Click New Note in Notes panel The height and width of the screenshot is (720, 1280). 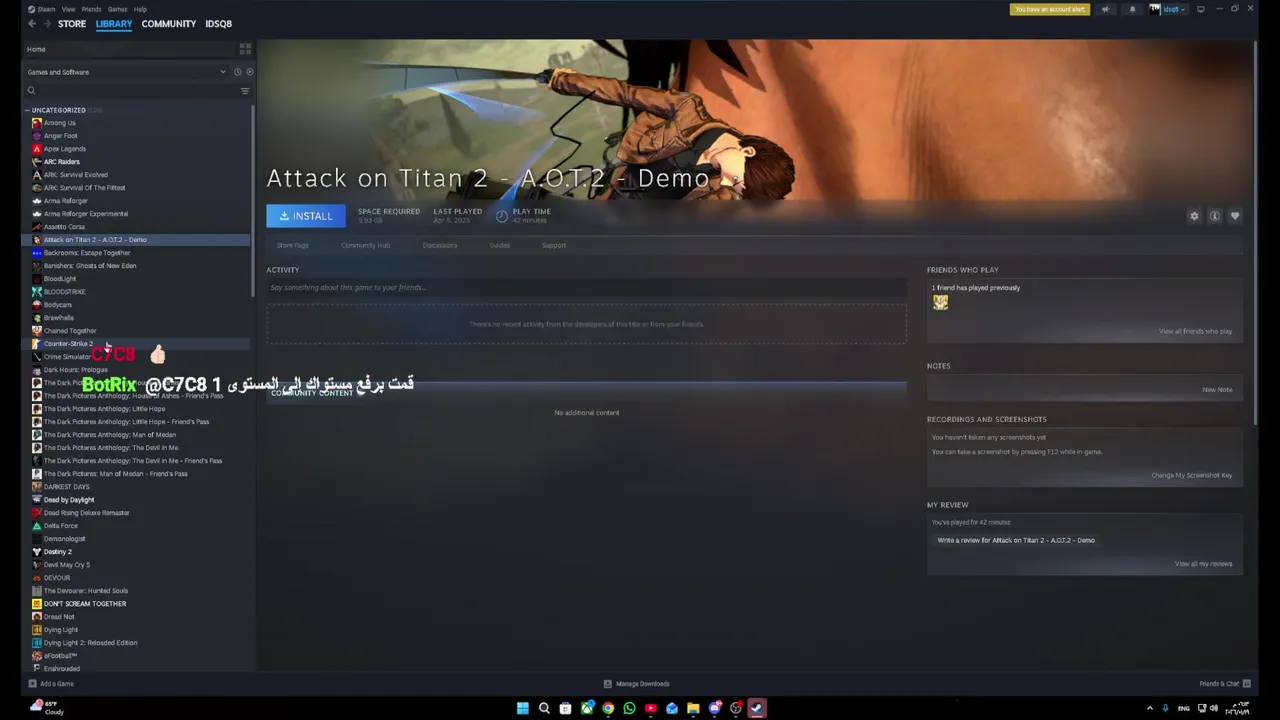coord(1217,389)
